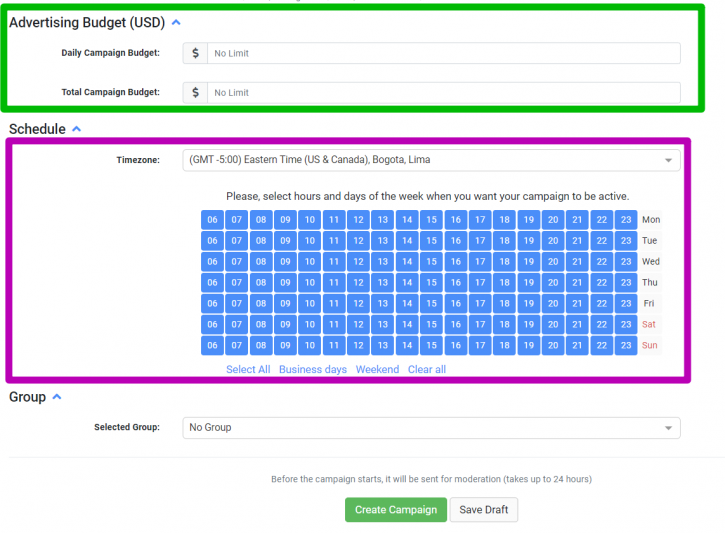Toggle hour 18 on Friday

pos(504,304)
